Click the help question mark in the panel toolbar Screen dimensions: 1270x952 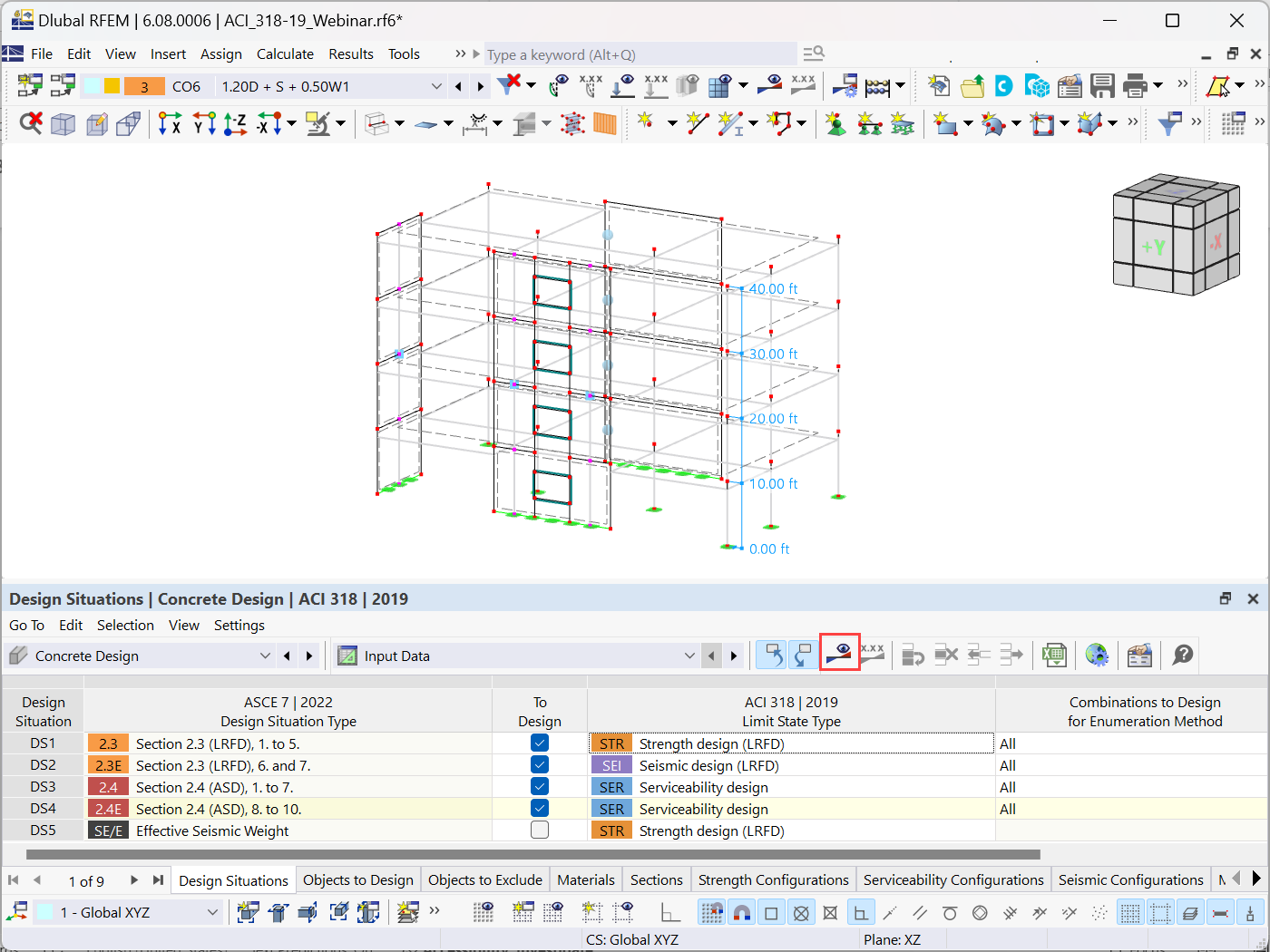[1182, 655]
